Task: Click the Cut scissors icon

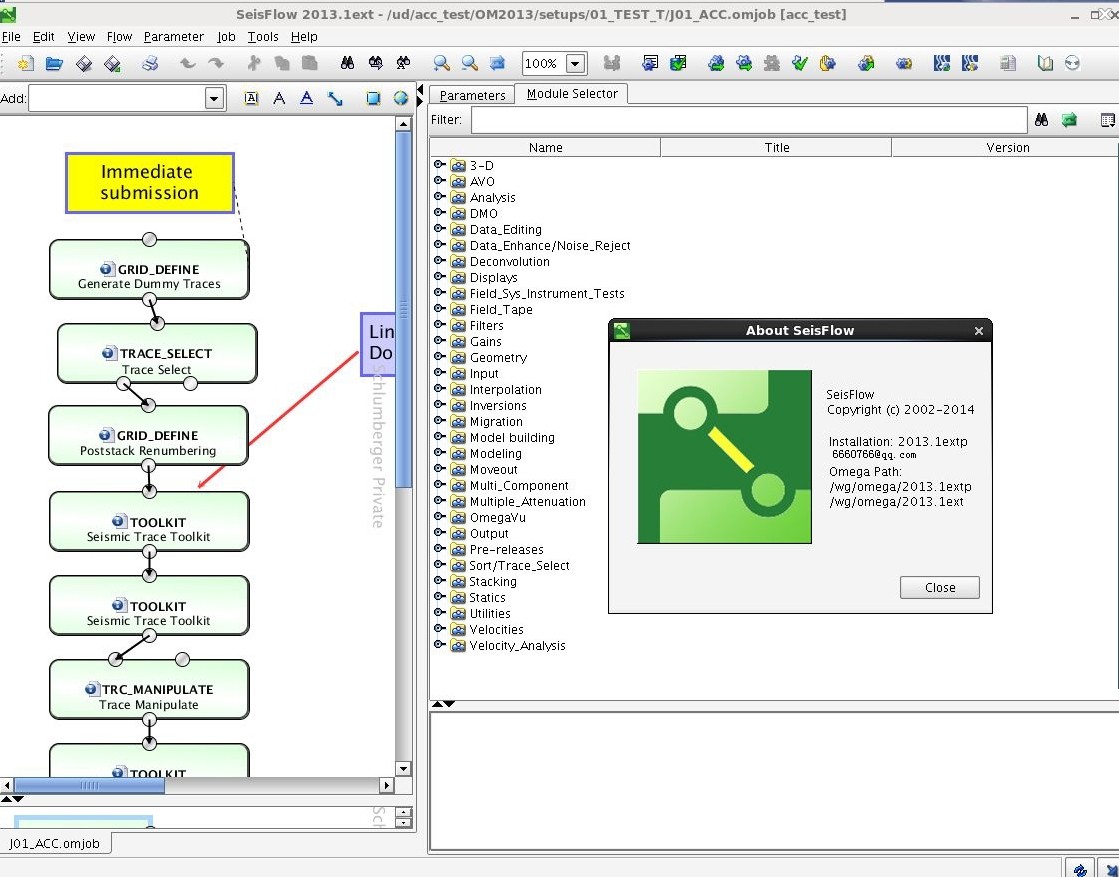Action: pyautogui.click(x=253, y=64)
